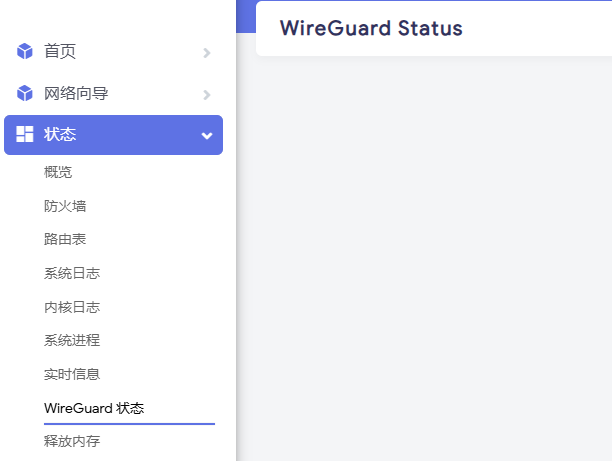The width and height of the screenshot is (612, 461).
Task: View the 系统日志 page
Action: point(72,273)
